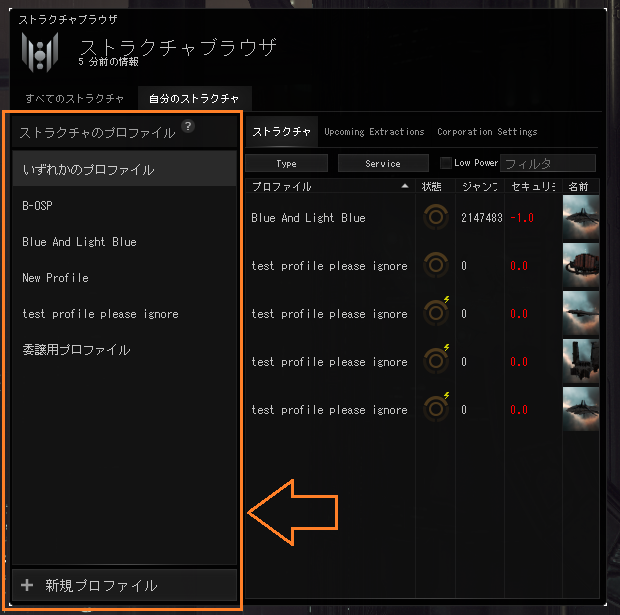Click the 新規プロファイル button
The image size is (620, 615).
[125, 585]
